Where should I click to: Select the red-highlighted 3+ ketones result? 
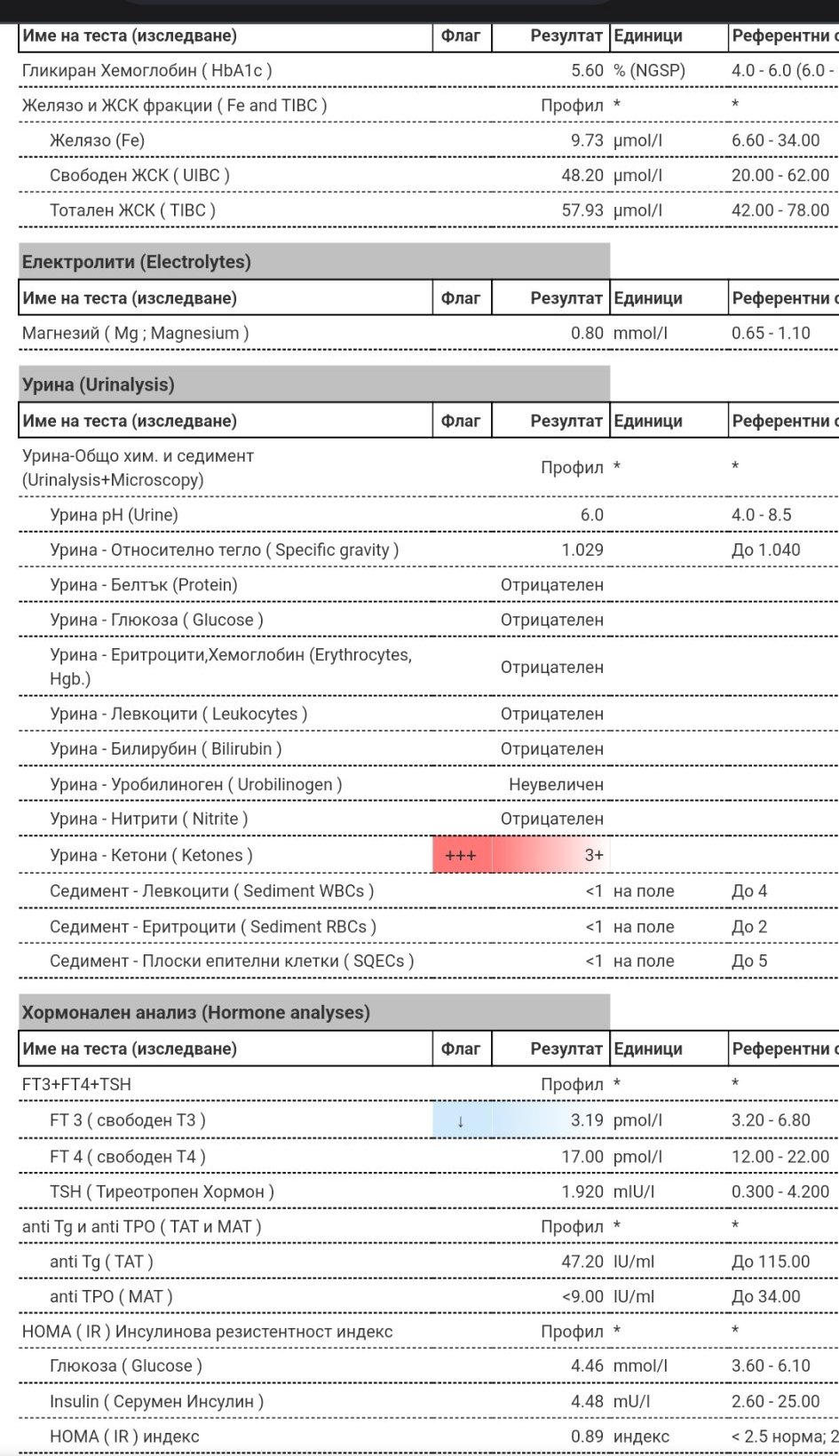pos(593,855)
